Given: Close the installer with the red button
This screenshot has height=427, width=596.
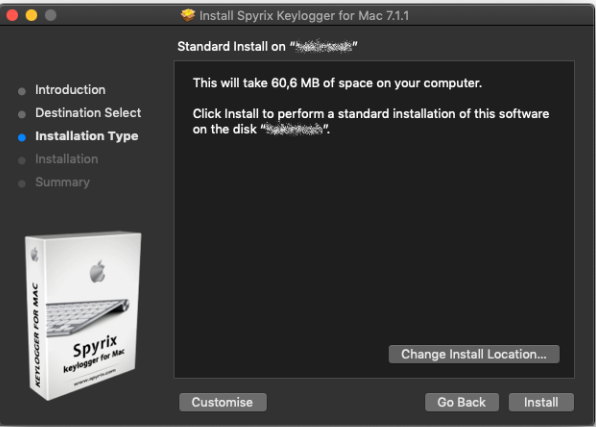Looking at the screenshot, I should 12,15.
